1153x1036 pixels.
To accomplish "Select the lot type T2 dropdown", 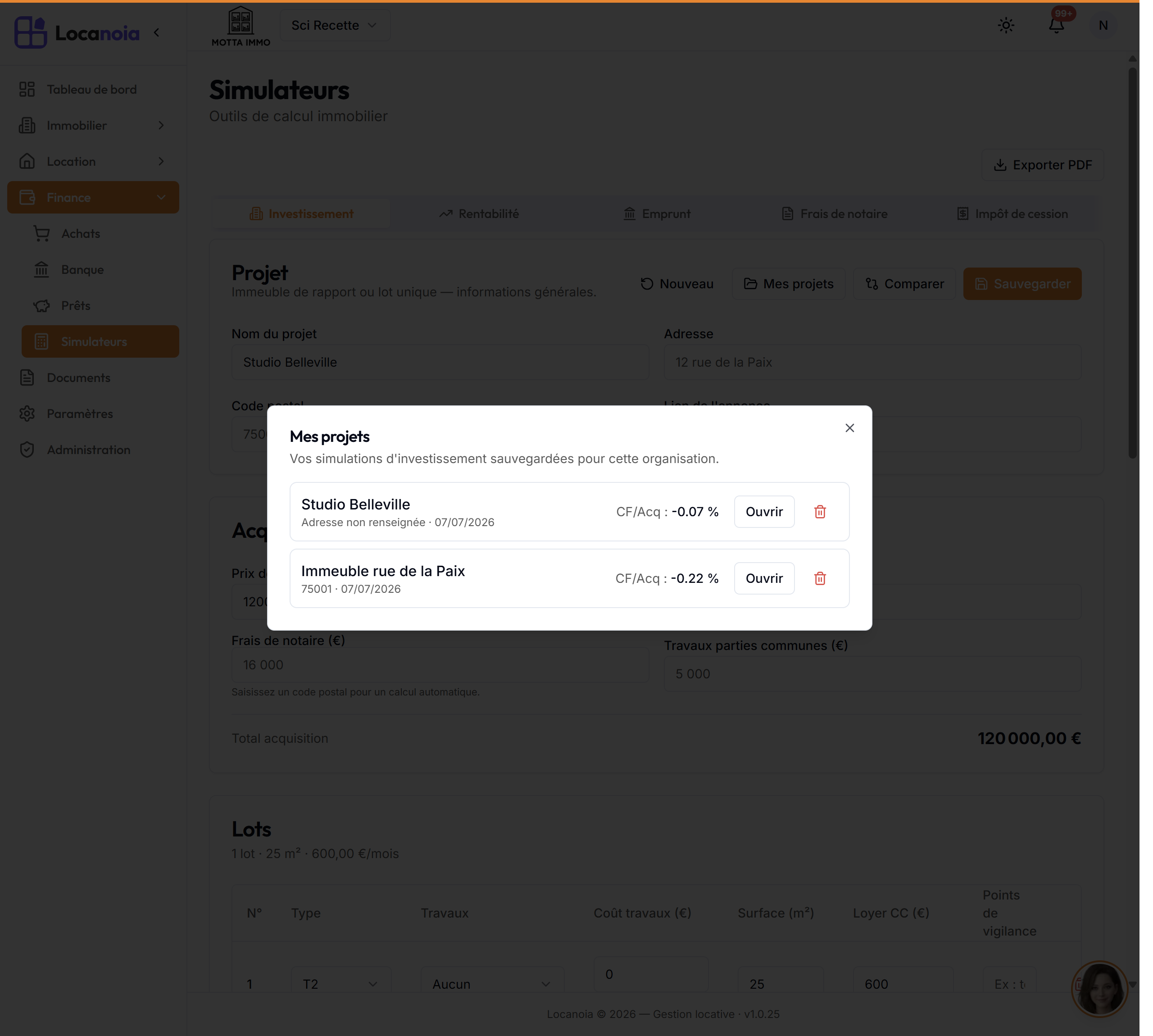I will [x=340, y=984].
